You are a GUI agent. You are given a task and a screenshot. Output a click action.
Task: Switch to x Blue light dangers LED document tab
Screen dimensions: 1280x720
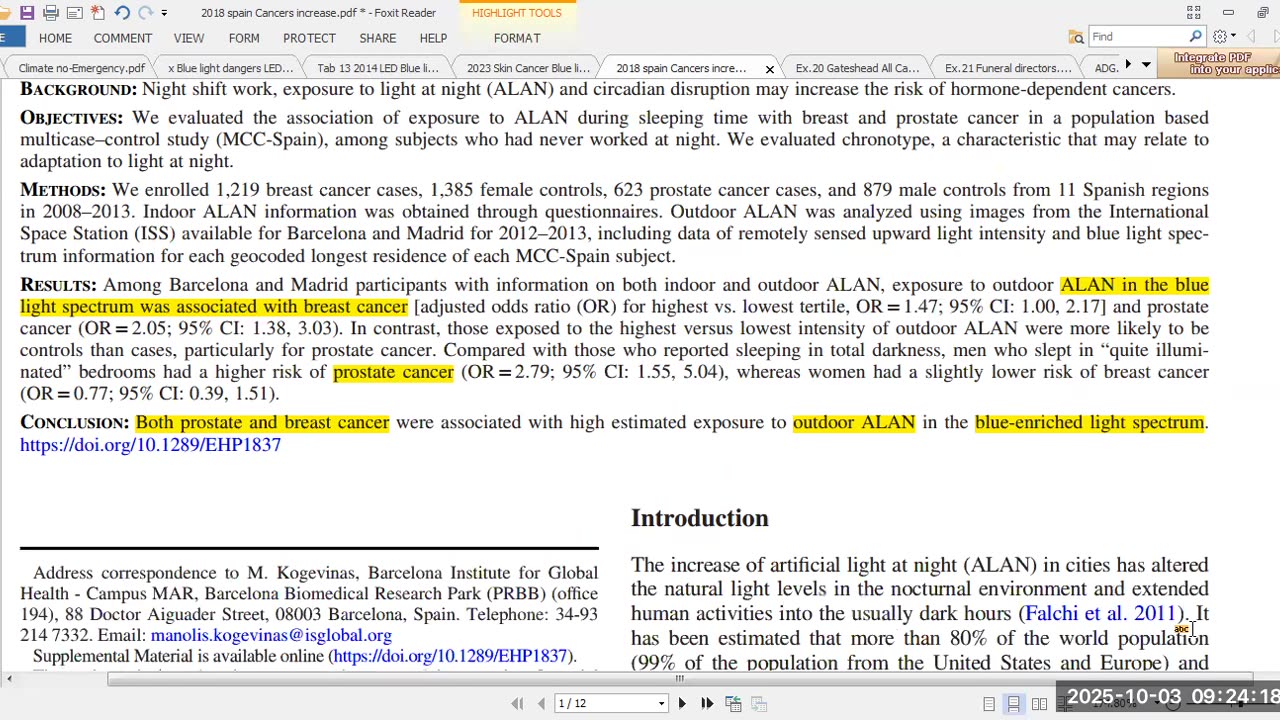[230, 68]
